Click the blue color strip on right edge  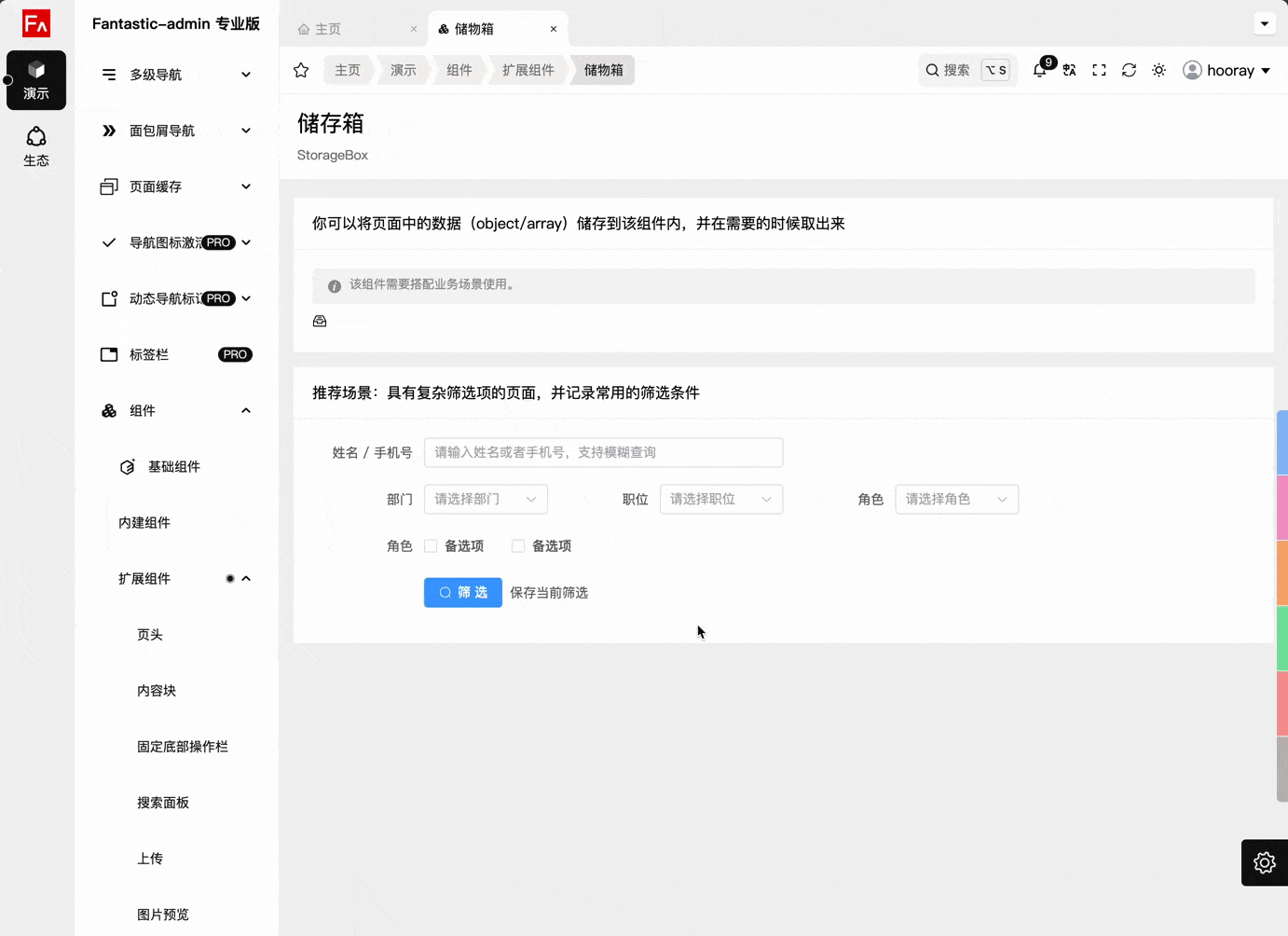(x=1282, y=443)
